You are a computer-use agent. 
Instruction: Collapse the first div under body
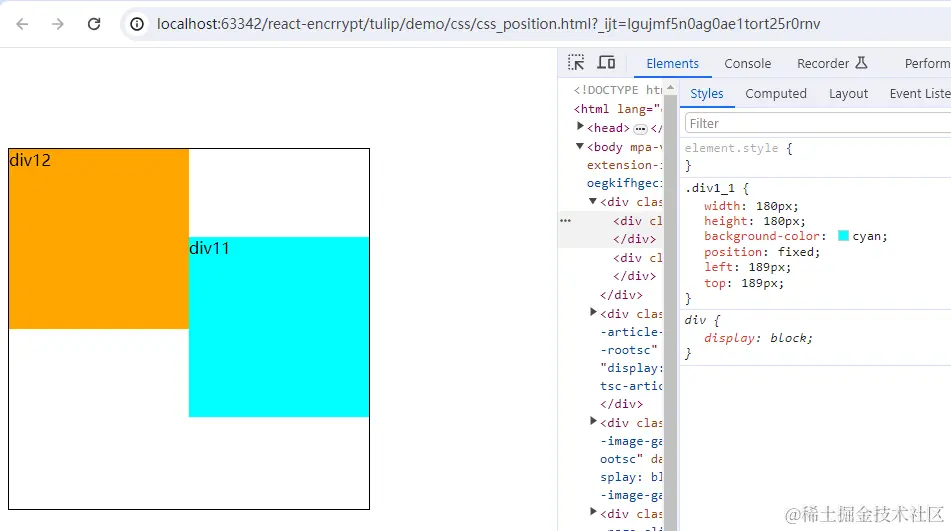593,201
